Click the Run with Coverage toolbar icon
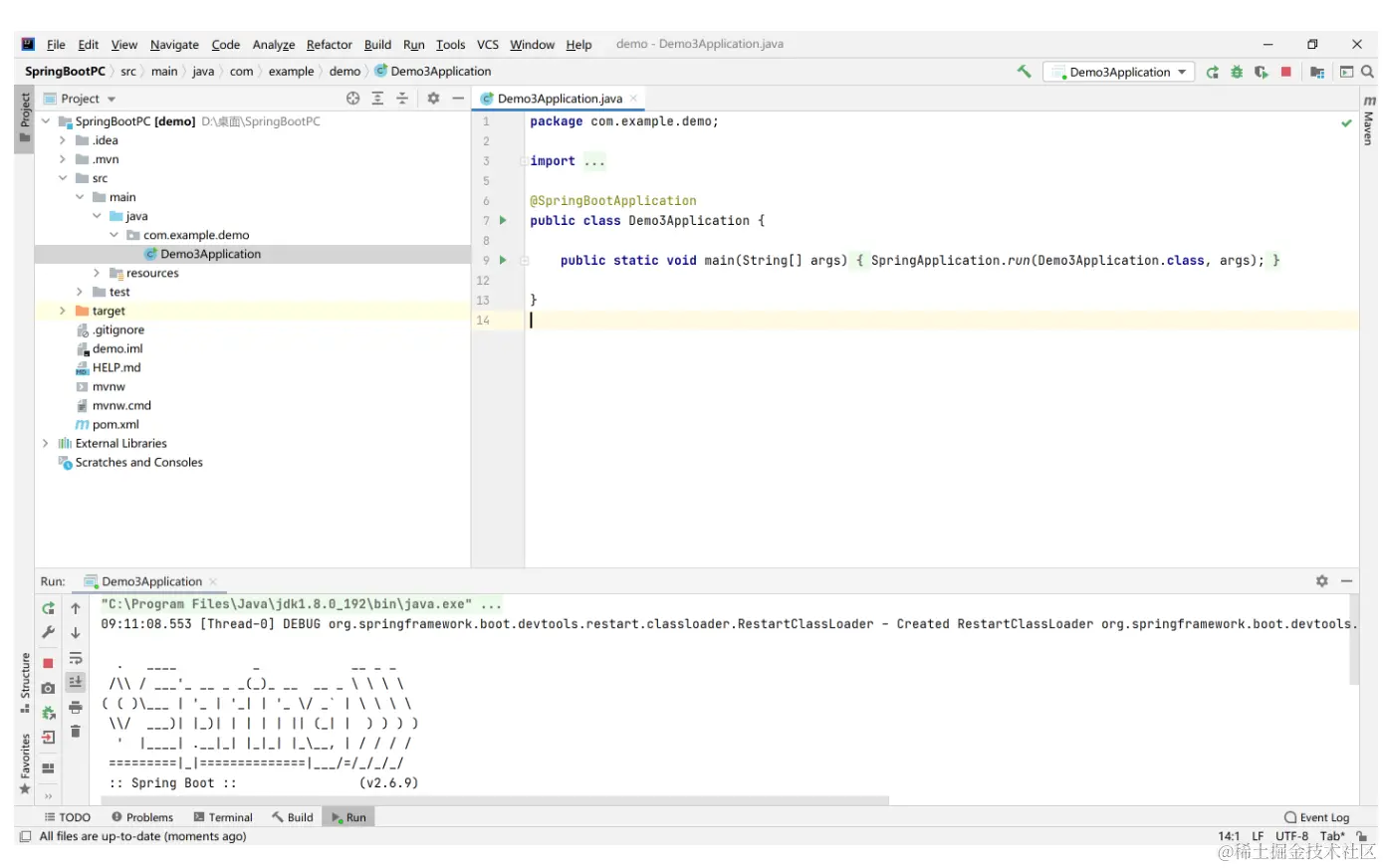This screenshot has height=868, width=1383. click(x=1262, y=72)
